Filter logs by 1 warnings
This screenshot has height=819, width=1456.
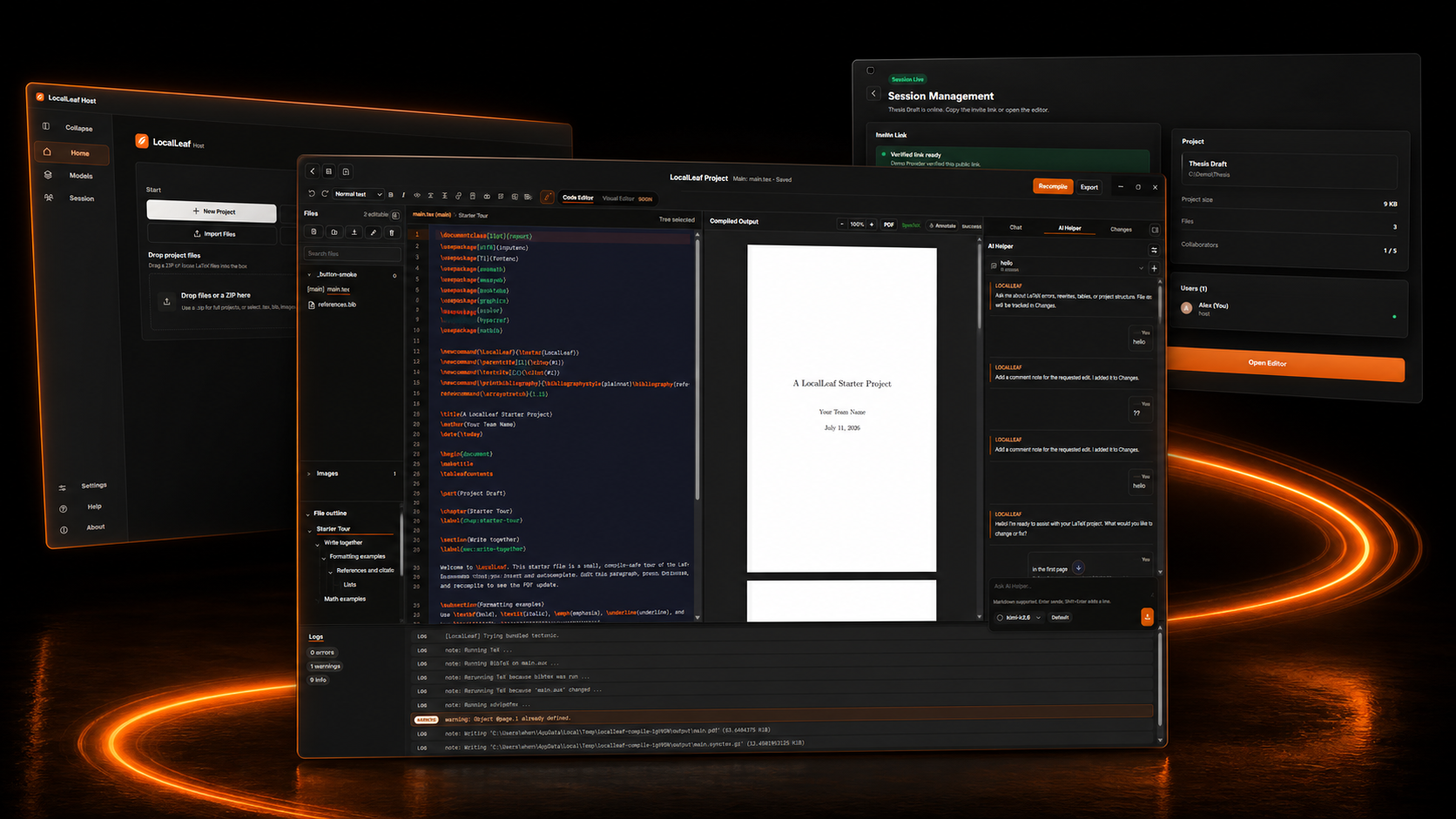coord(326,666)
